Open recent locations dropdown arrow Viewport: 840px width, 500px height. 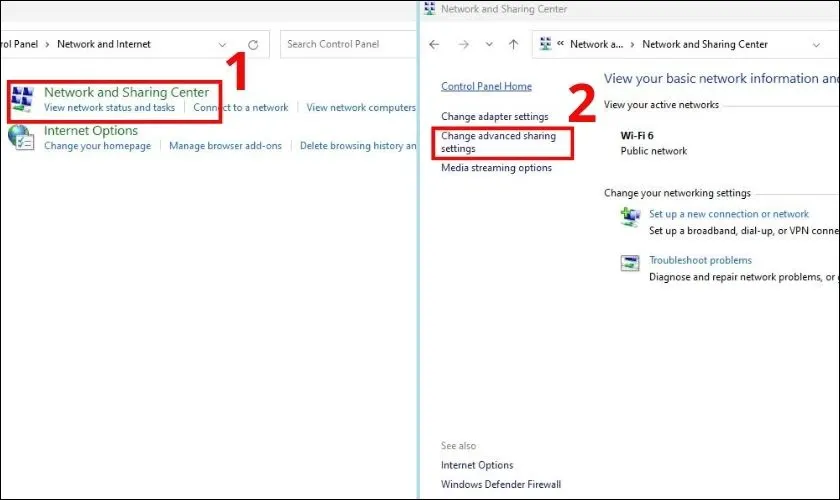(489, 44)
